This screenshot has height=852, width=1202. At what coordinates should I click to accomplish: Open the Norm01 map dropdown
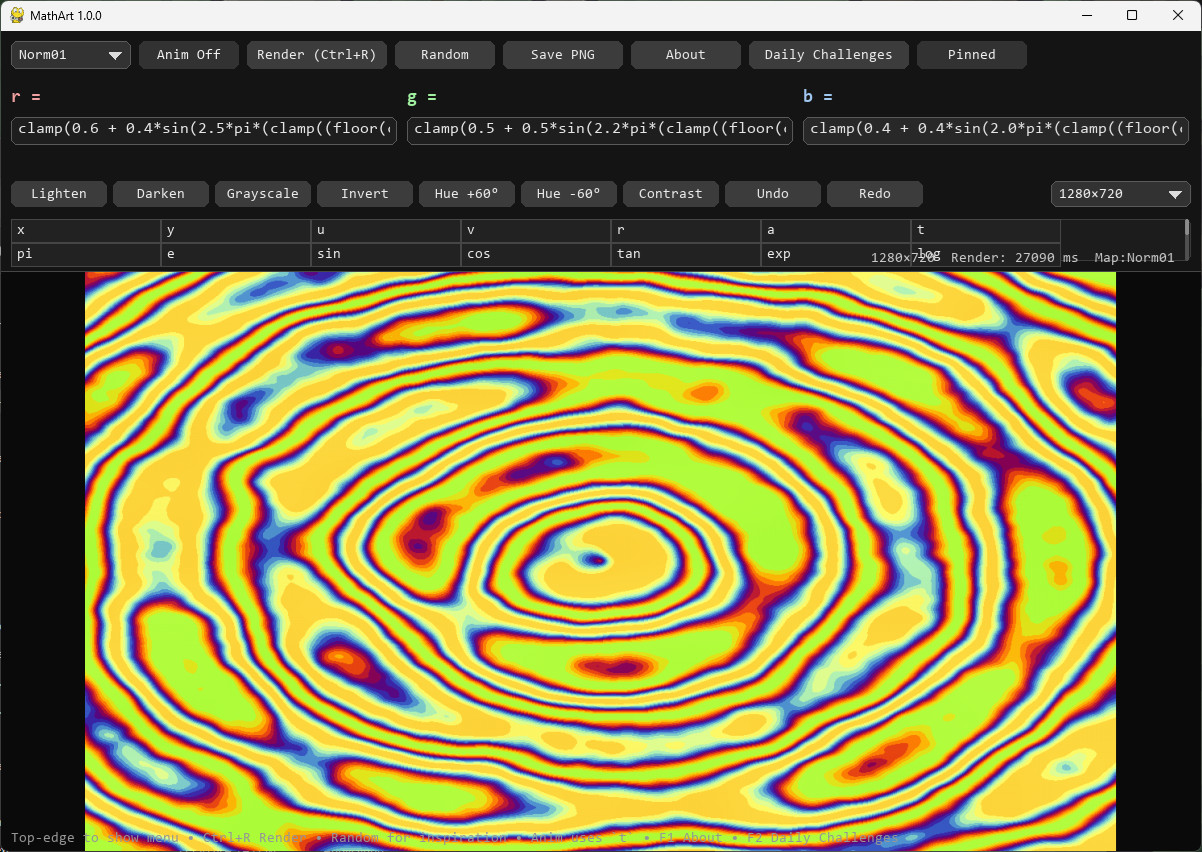pos(71,55)
